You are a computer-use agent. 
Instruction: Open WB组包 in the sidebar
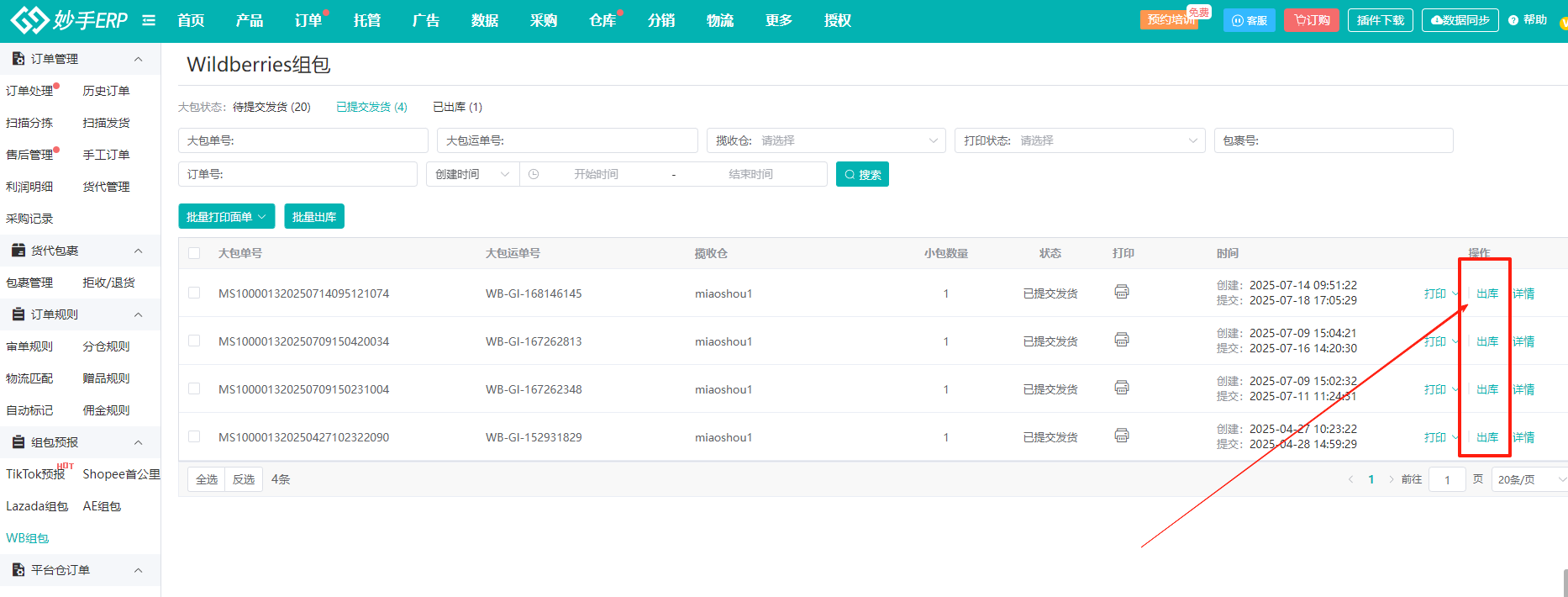(x=28, y=538)
